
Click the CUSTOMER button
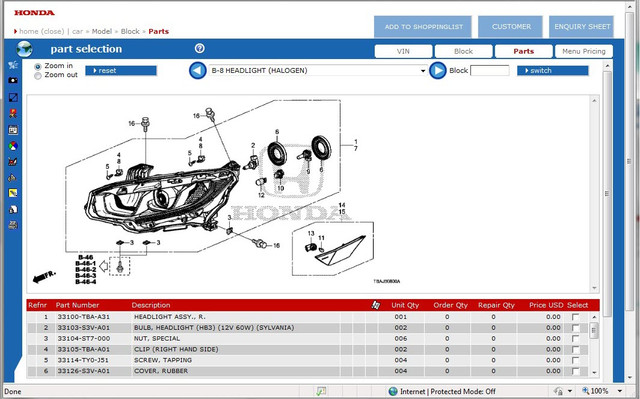coord(510,27)
